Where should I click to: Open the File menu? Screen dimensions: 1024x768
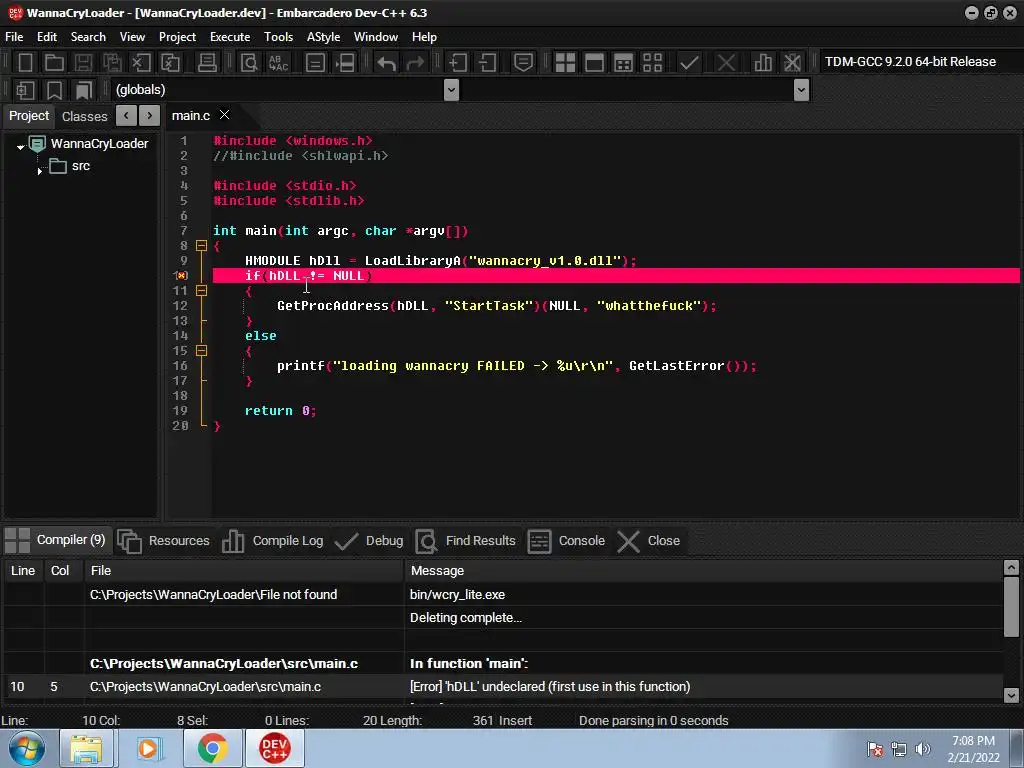(14, 37)
